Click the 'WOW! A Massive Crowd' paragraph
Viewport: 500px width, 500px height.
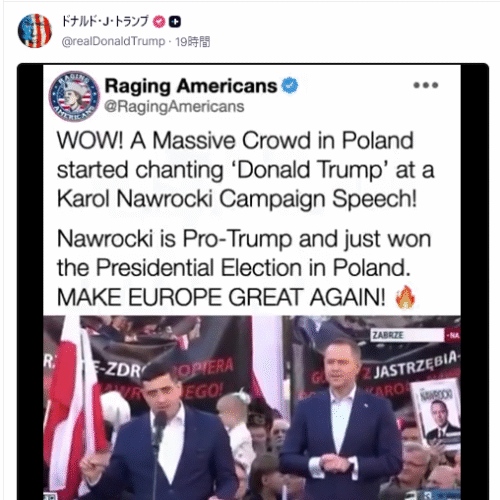click(x=246, y=169)
